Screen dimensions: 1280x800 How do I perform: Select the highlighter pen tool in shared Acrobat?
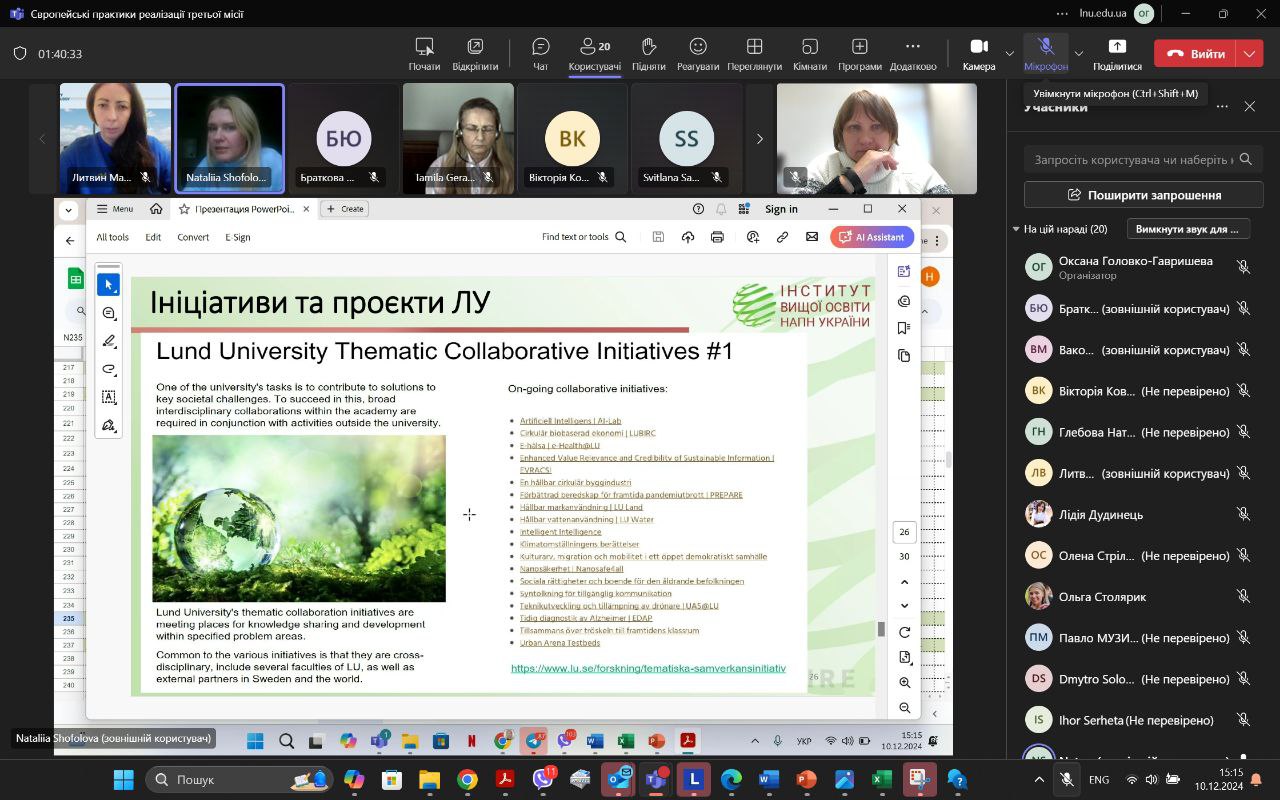pos(108,341)
